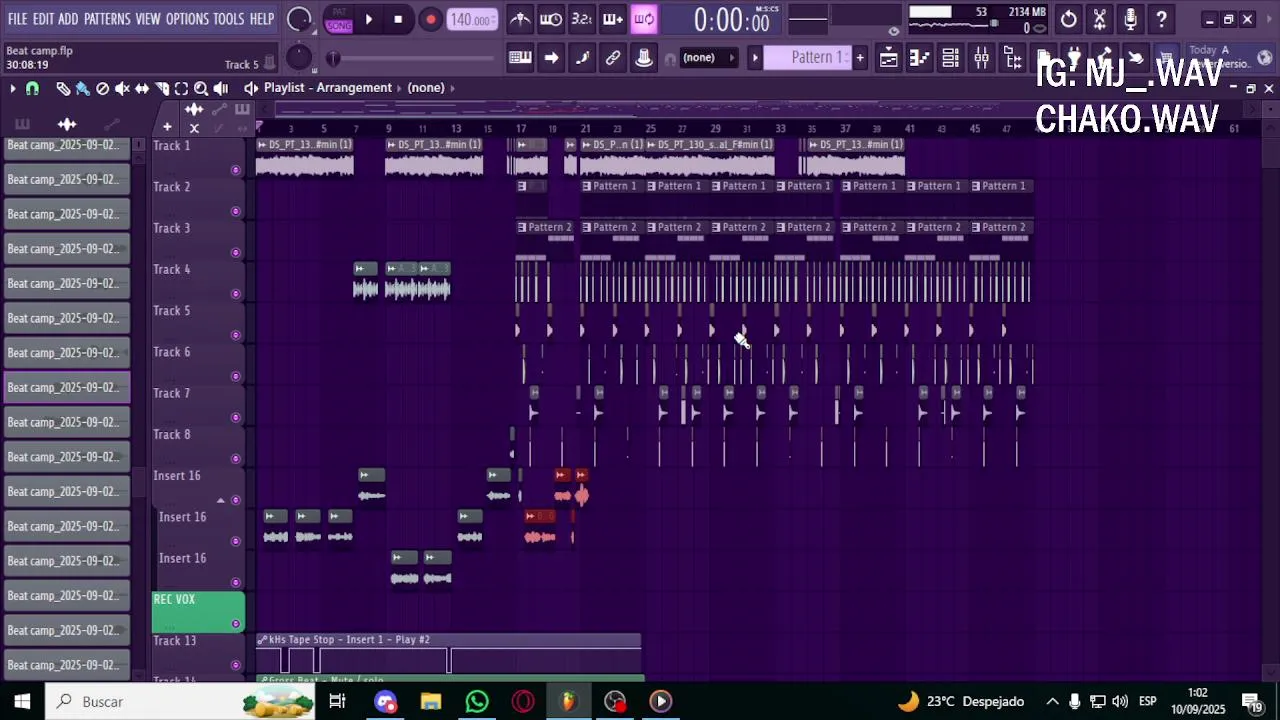Viewport: 1280px width, 720px height.
Task: Select the Slice tool in playlist
Action: click(162, 88)
